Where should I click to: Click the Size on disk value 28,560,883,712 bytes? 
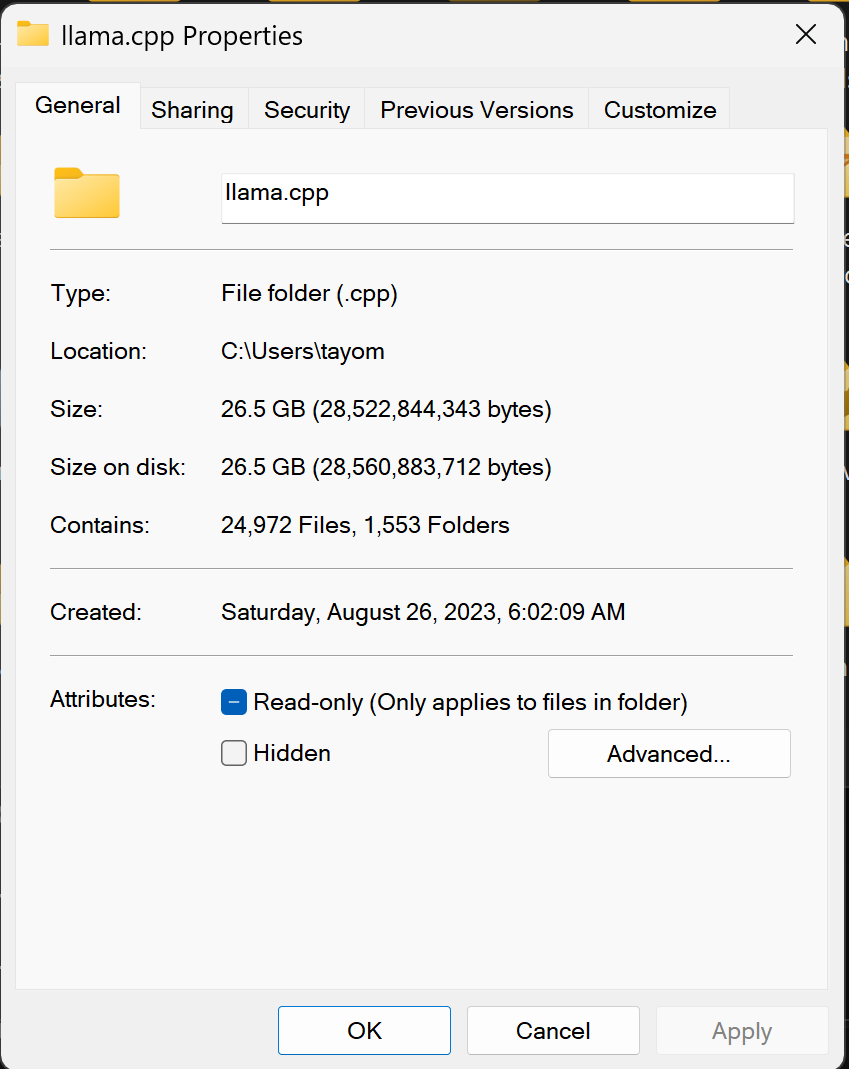click(386, 467)
